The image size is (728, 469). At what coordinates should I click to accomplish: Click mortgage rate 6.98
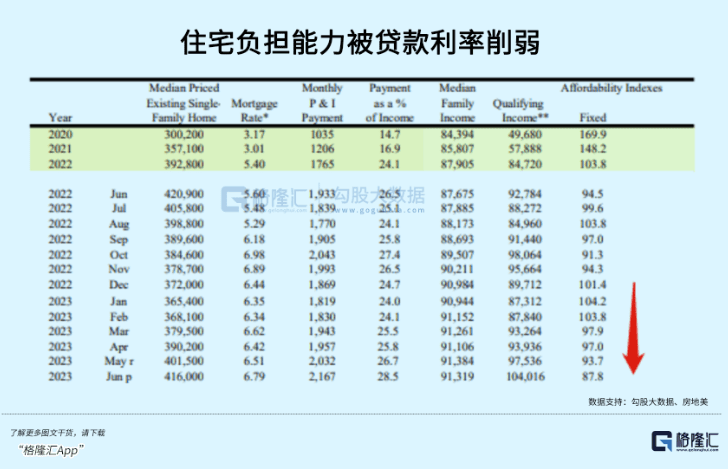click(254, 255)
